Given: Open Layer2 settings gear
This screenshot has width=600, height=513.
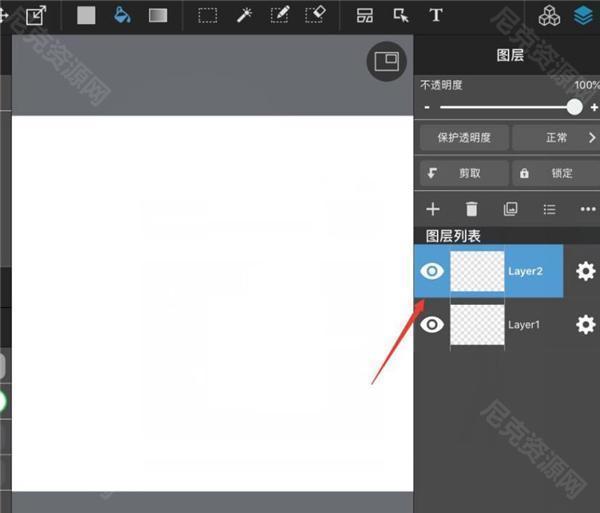Looking at the screenshot, I should (585, 271).
